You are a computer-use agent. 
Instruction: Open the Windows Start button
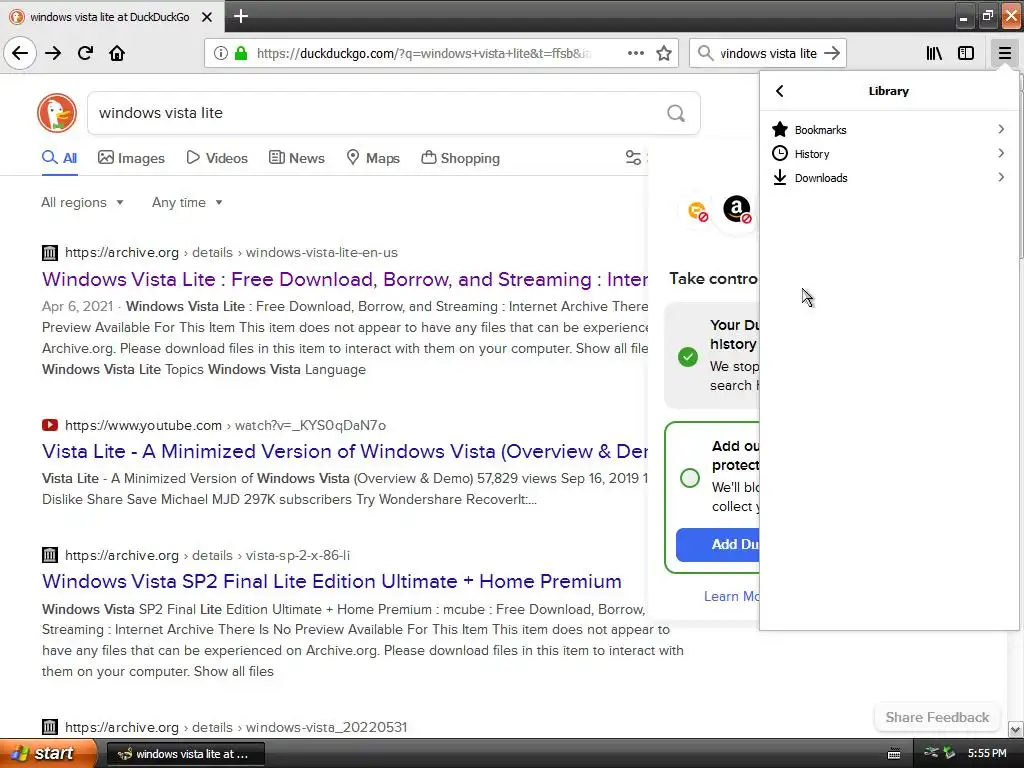pyautogui.click(x=48, y=754)
